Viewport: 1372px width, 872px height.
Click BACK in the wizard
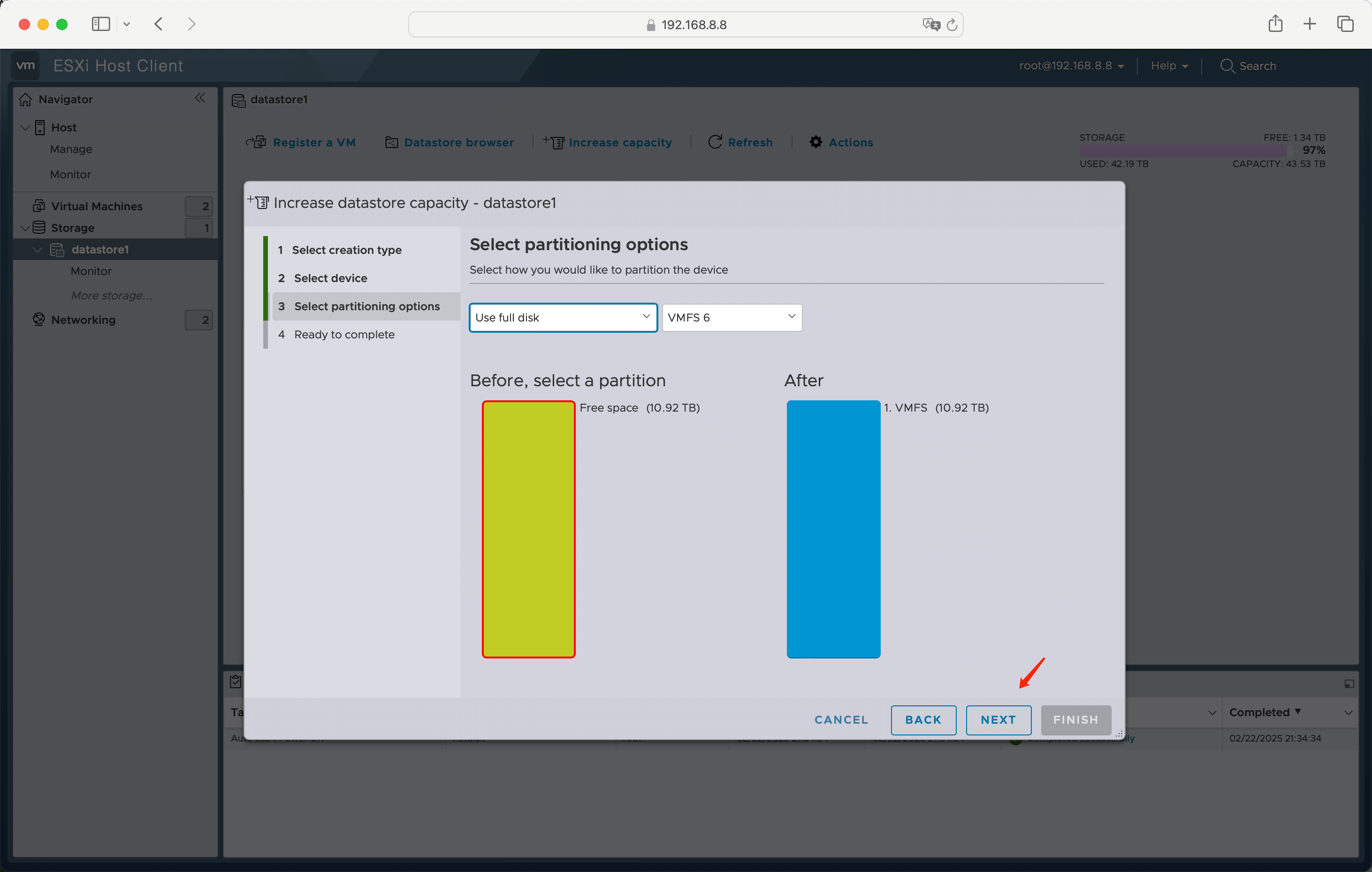coord(923,720)
